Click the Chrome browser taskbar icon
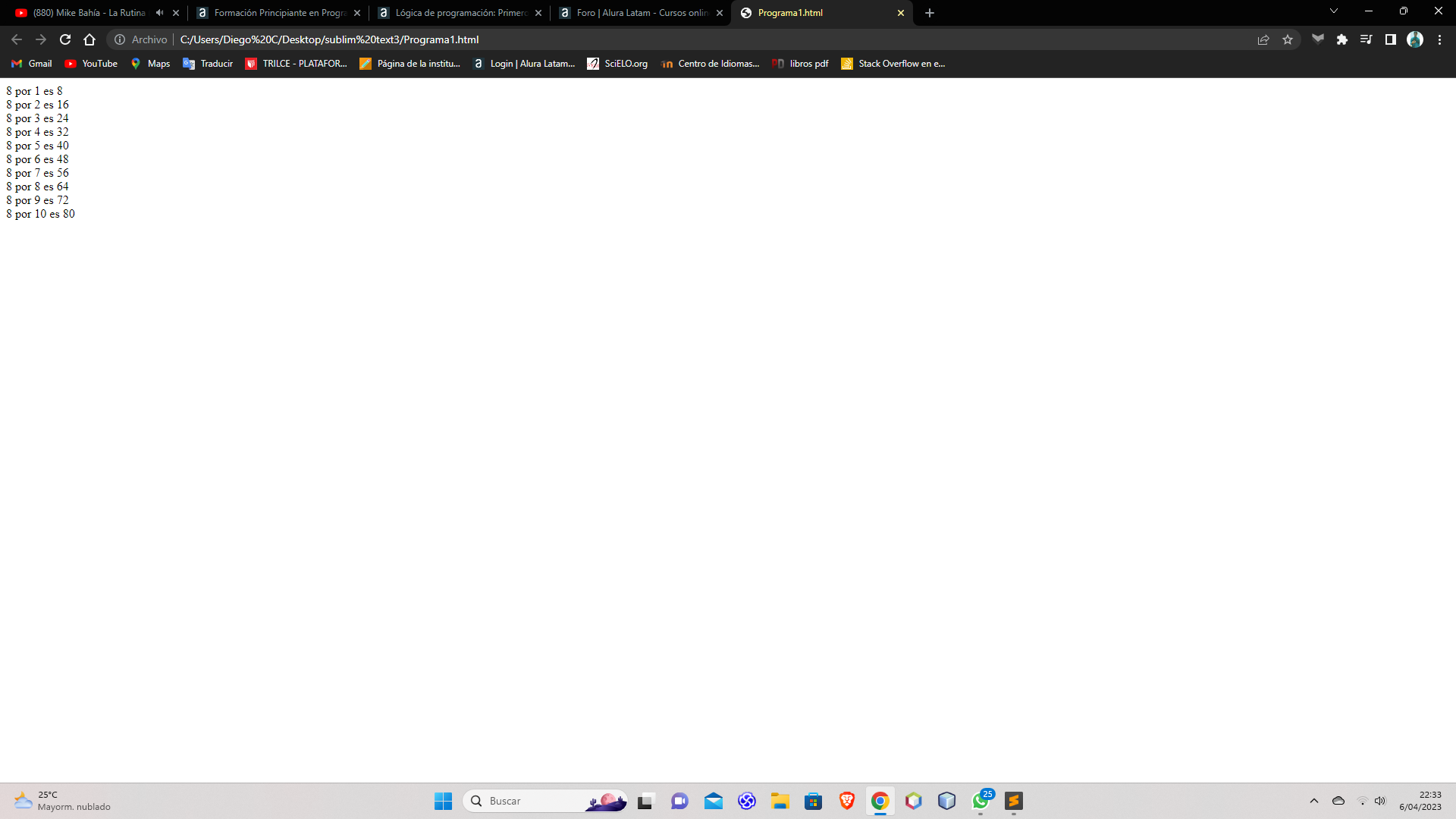Viewport: 1456px width, 819px height. tap(879, 800)
